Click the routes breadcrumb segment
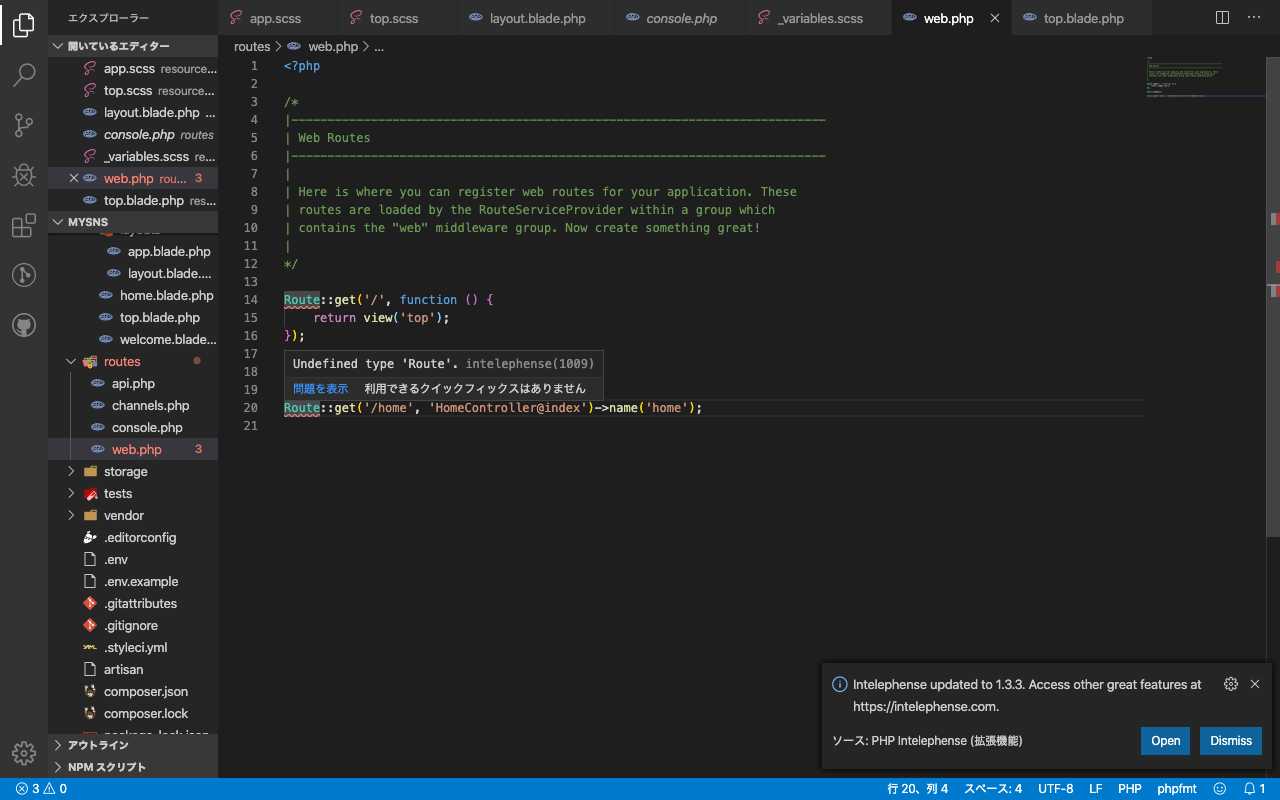Viewport: 1280px width, 800px height. (252, 46)
